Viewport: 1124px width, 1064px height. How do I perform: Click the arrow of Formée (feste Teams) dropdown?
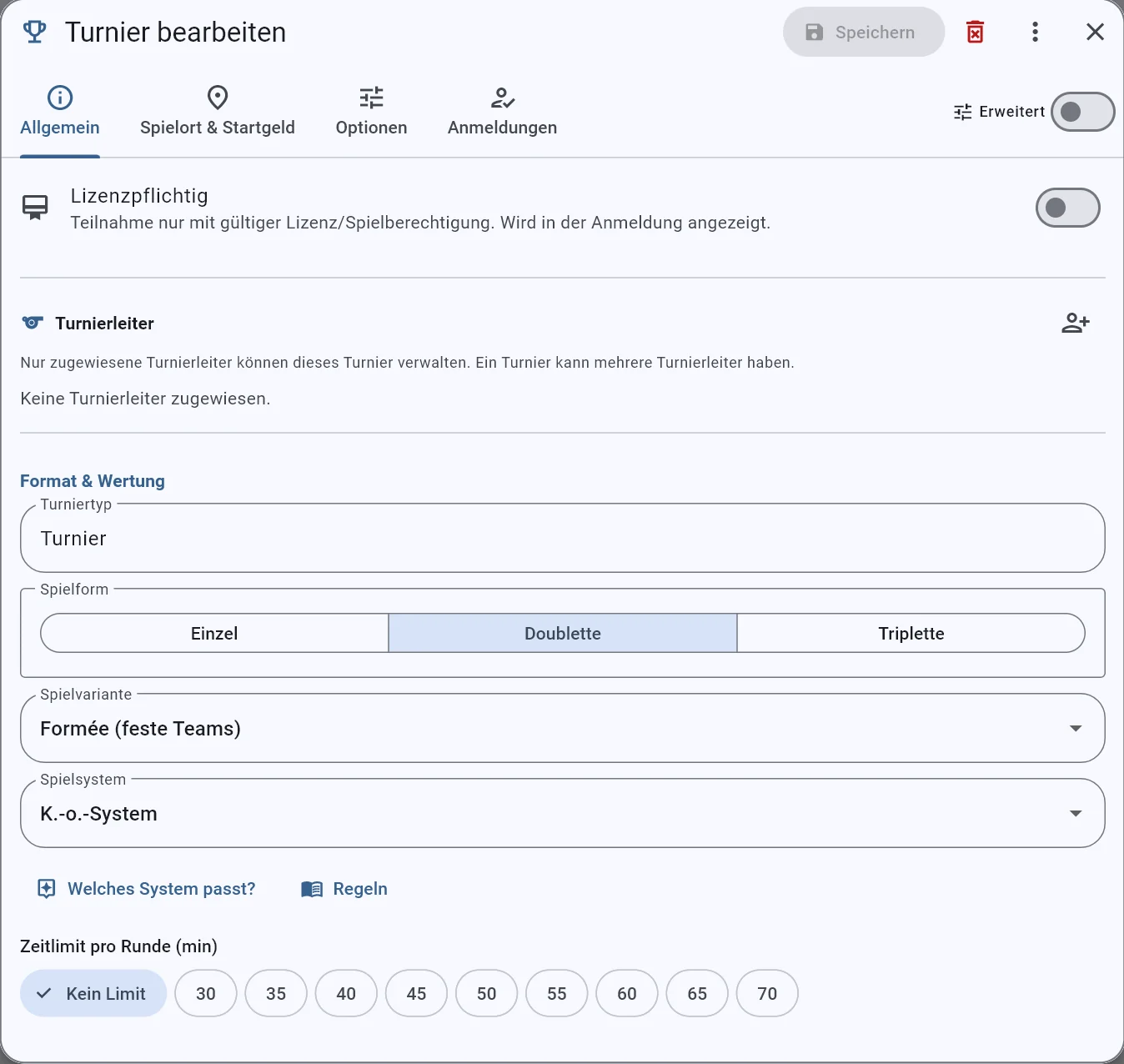point(1076,729)
